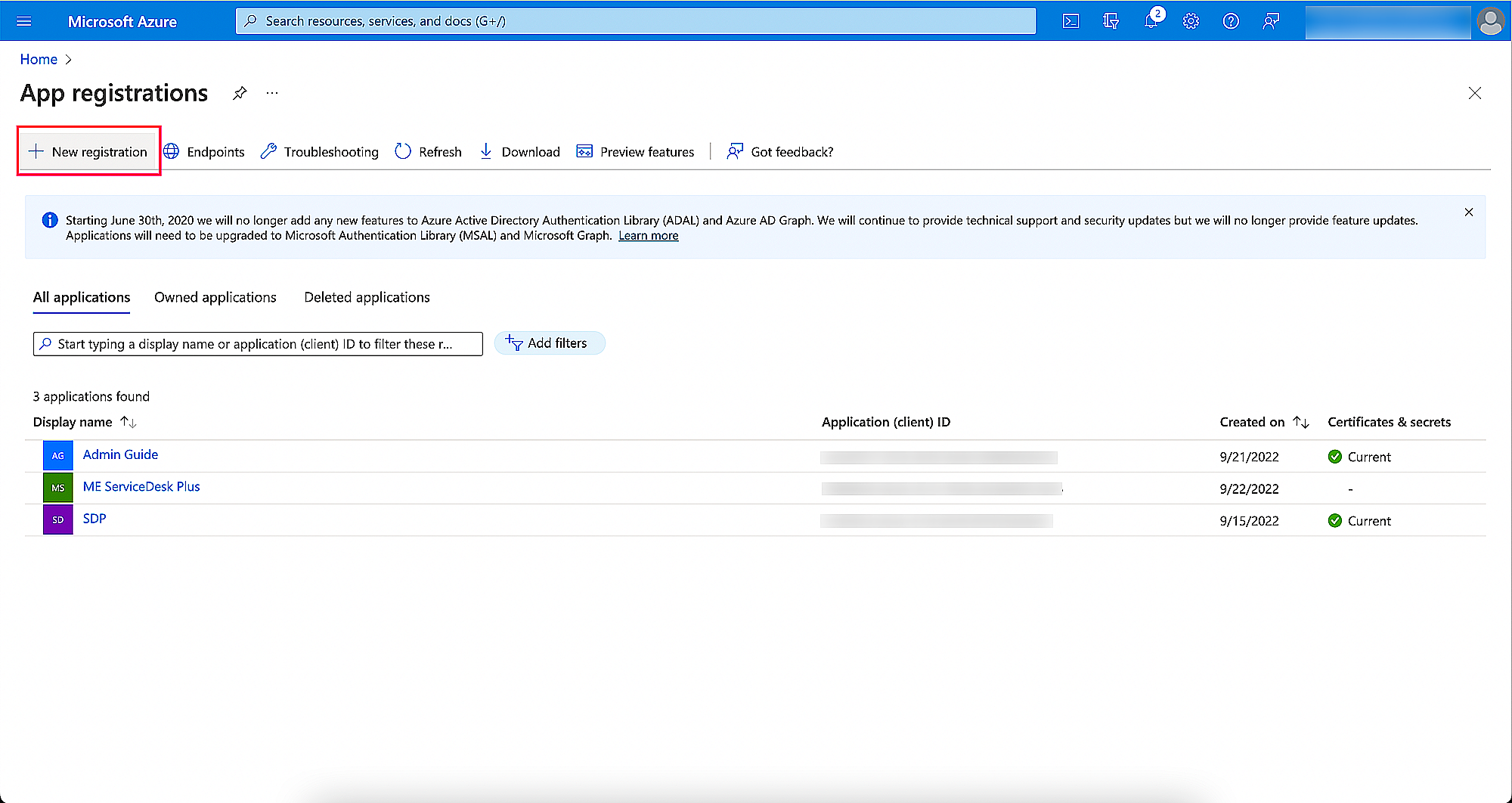Open the top bar Feedback icon

tap(1272, 21)
